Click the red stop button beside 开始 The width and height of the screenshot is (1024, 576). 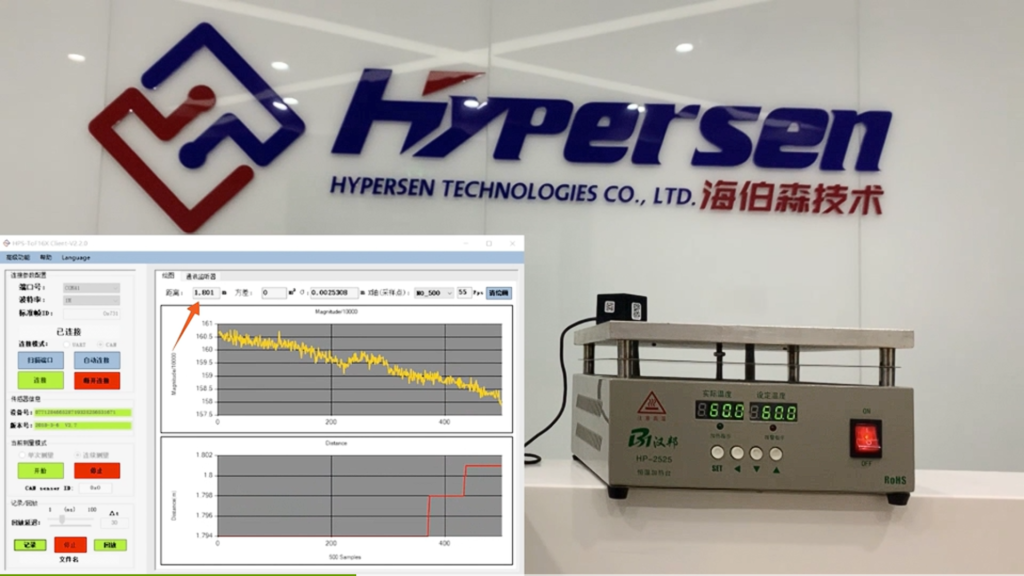97,470
